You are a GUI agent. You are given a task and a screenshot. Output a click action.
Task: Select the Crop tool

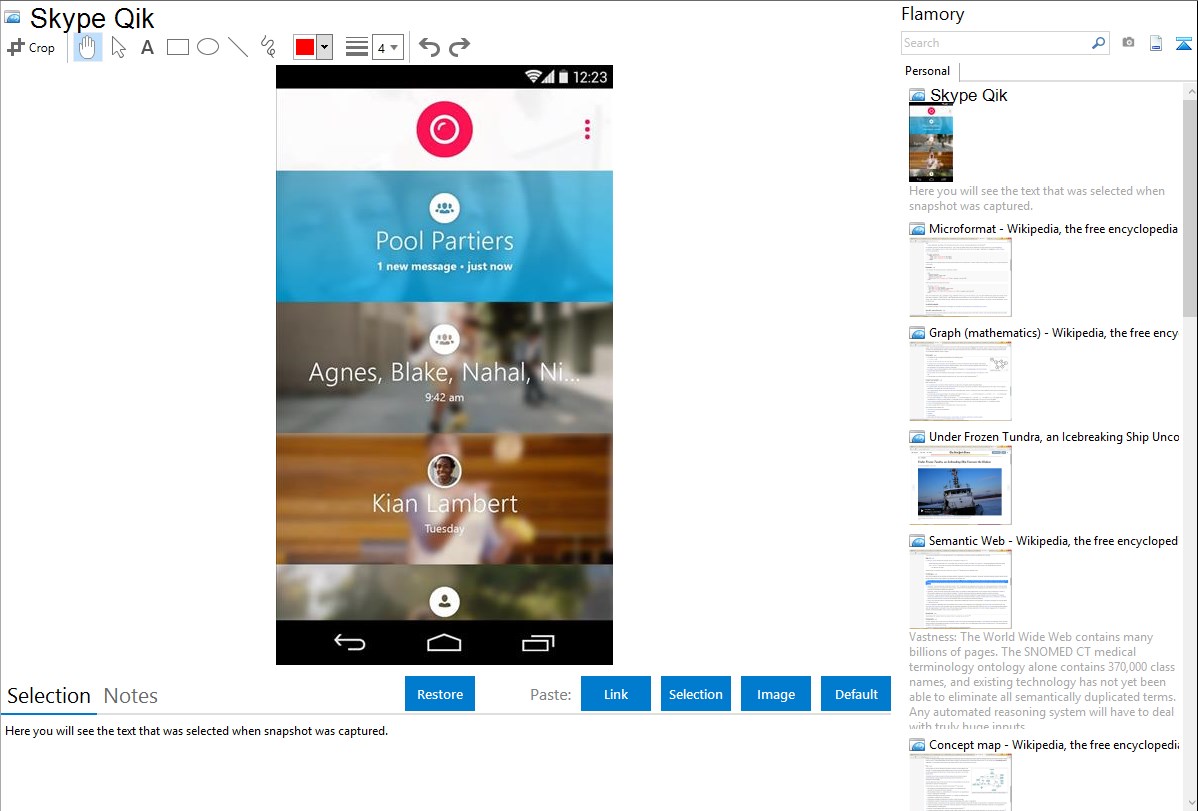31,47
